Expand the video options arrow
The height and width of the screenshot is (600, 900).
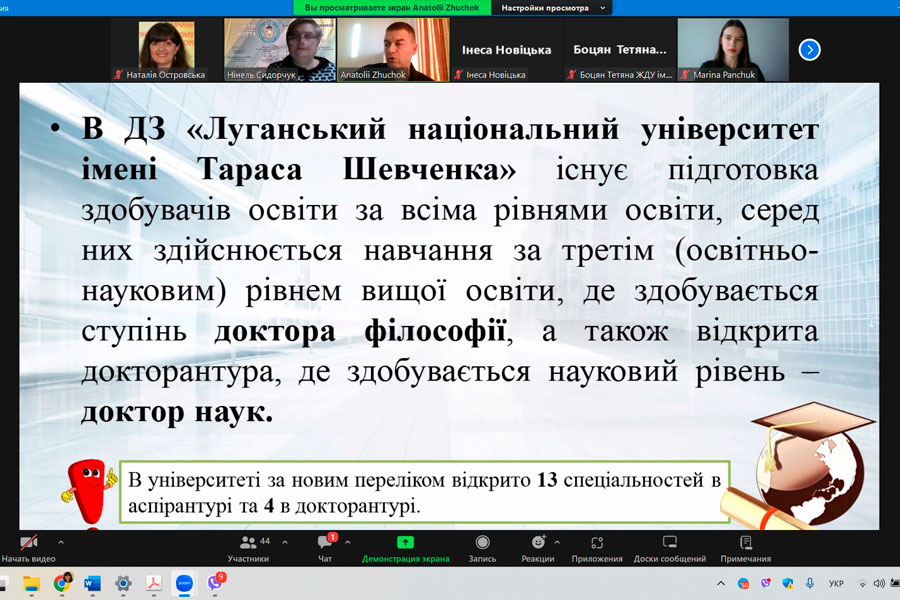pos(61,542)
